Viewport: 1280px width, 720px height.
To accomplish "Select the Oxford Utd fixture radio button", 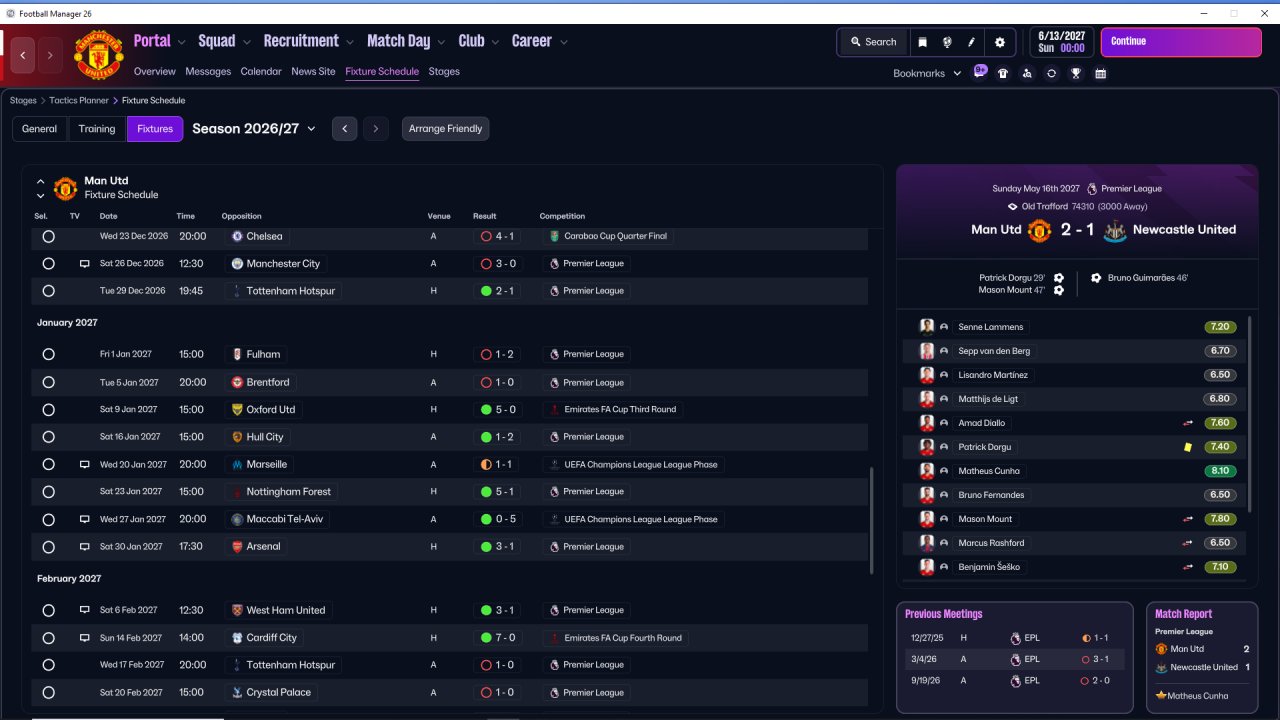I will coord(48,410).
